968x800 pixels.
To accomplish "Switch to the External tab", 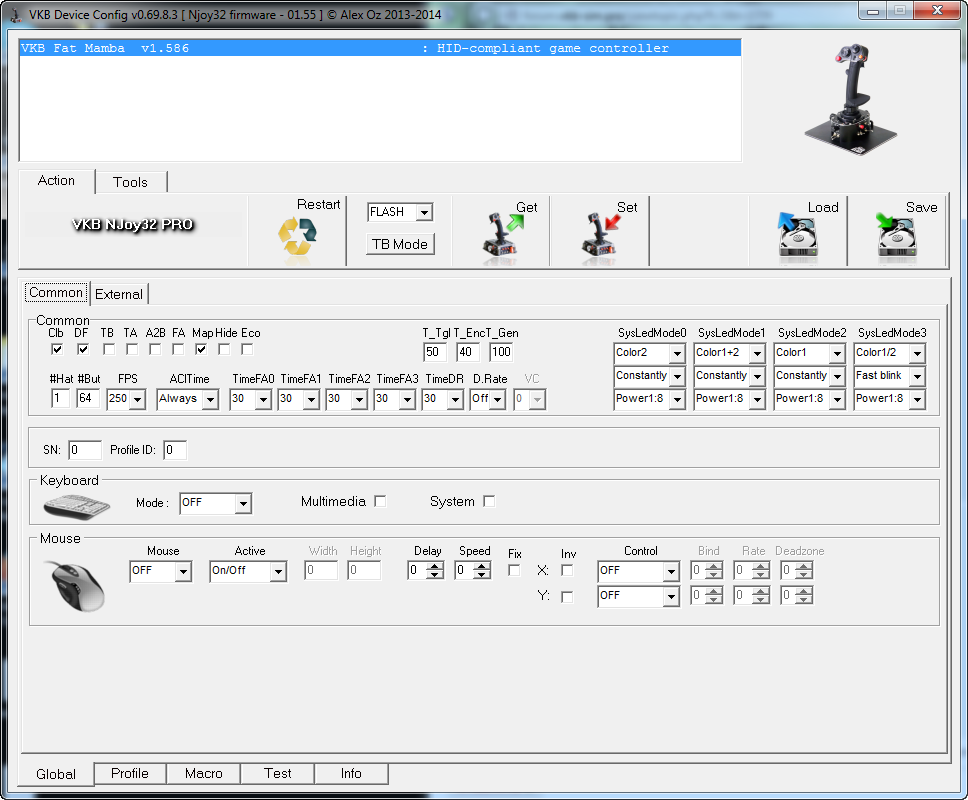I will [x=119, y=294].
